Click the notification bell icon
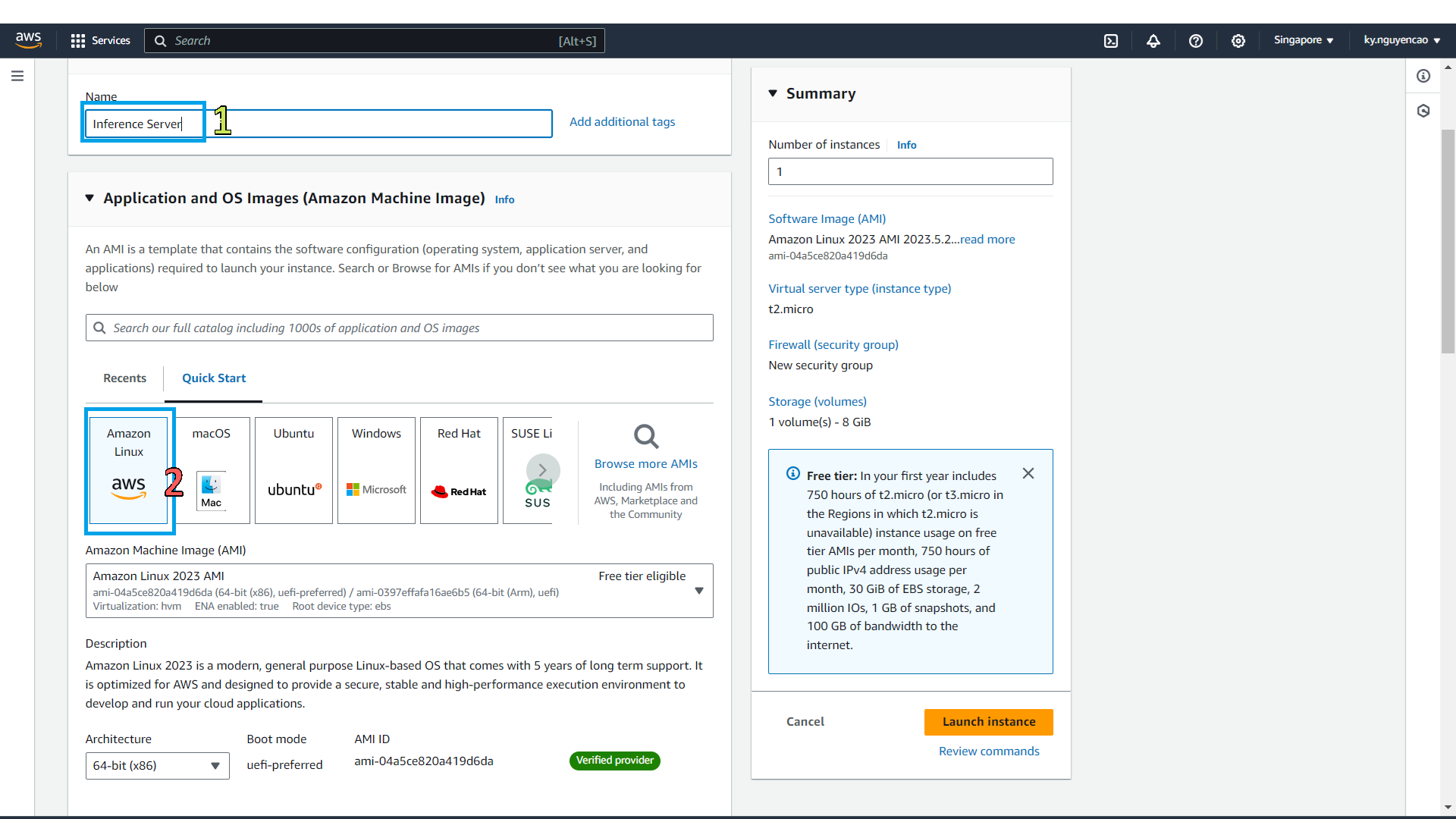This screenshot has width=1456, height=819. pyautogui.click(x=1153, y=40)
